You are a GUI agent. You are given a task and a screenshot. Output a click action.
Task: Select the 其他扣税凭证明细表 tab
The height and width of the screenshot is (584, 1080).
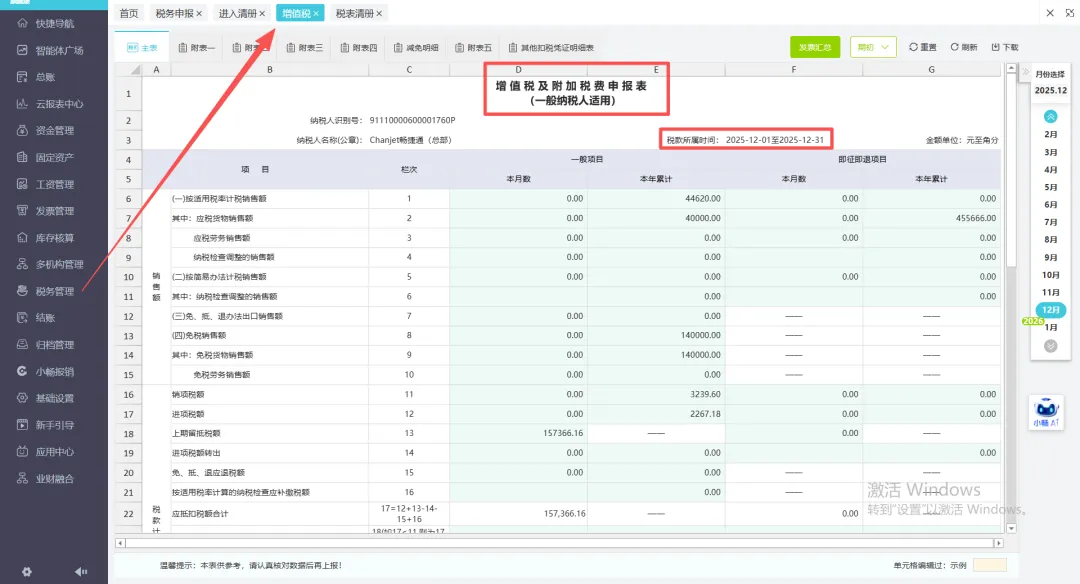tap(551, 48)
